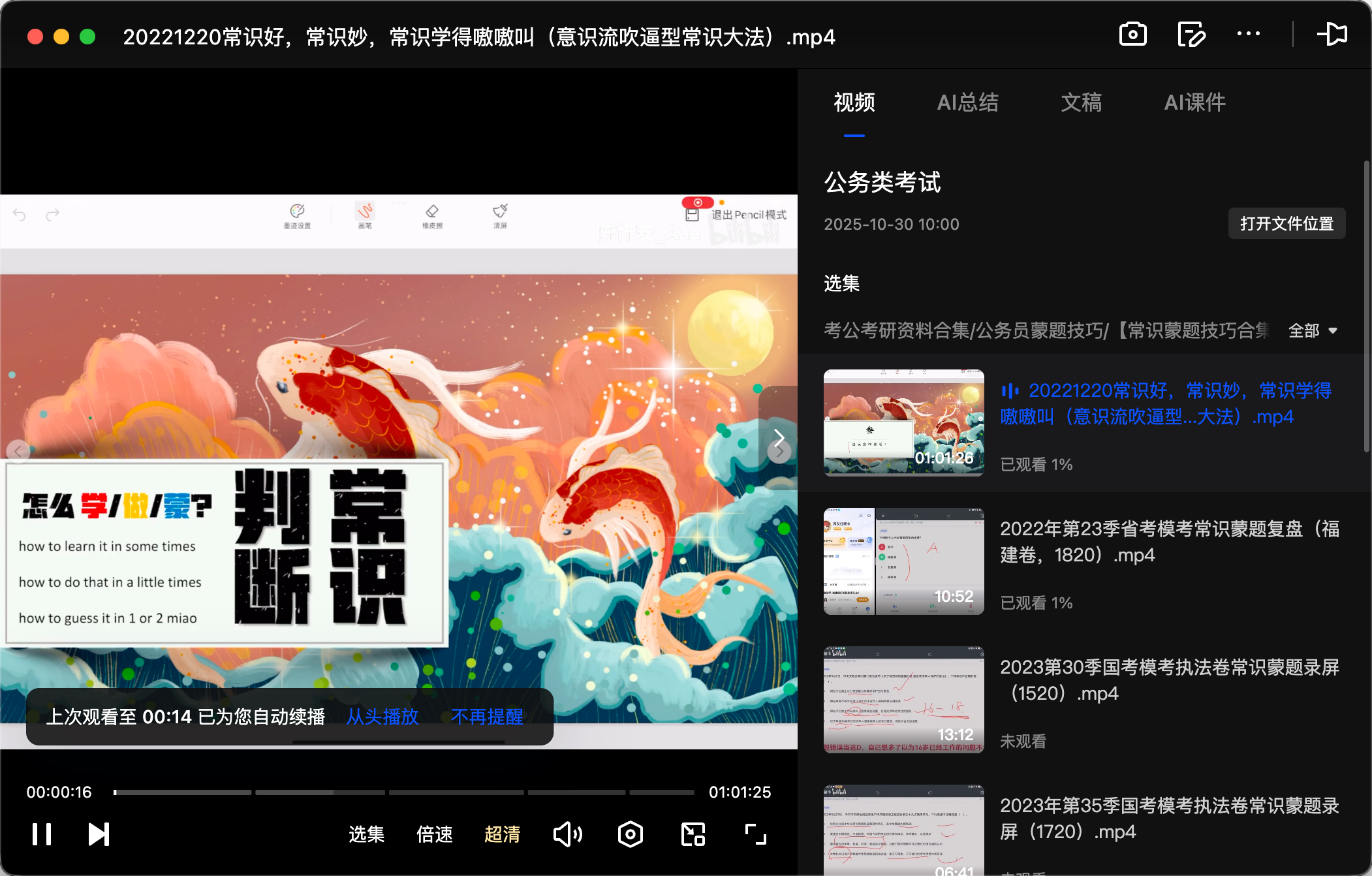The width and height of the screenshot is (1372, 876).
Task: Mute the video volume
Action: coord(567,834)
